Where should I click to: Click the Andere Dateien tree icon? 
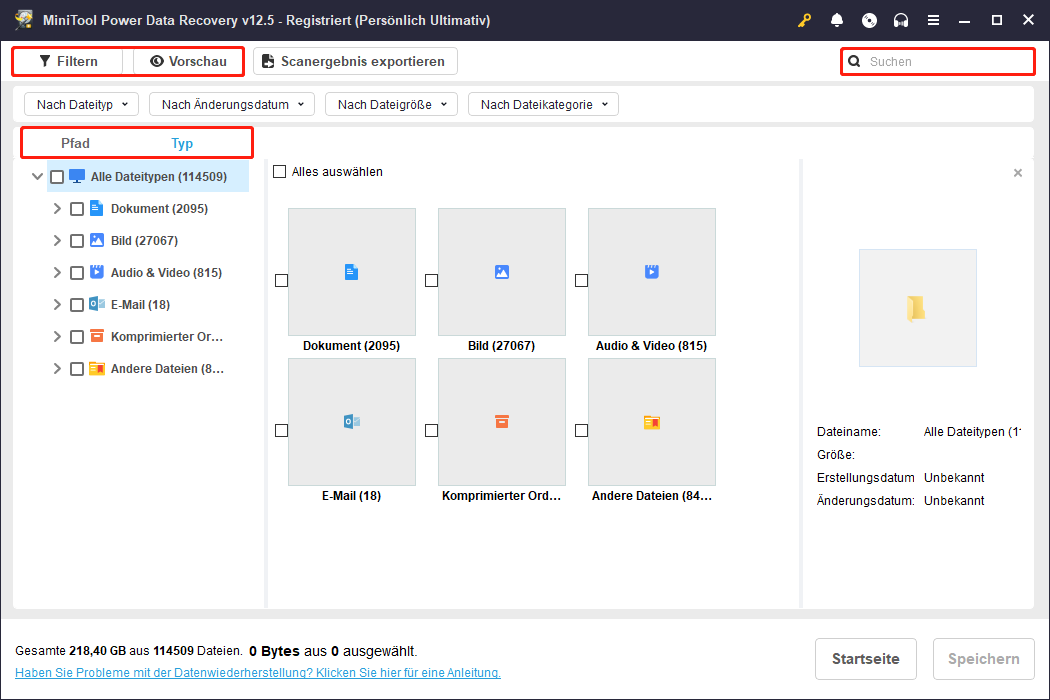pyautogui.click(x=96, y=368)
